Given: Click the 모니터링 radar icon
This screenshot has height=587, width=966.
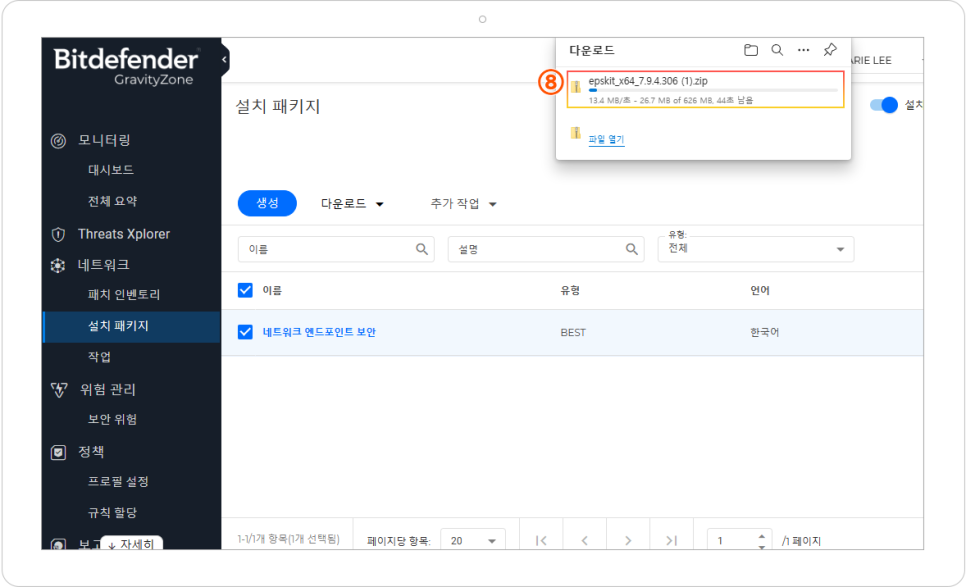Looking at the screenshot, I should [x=58, y=141].
